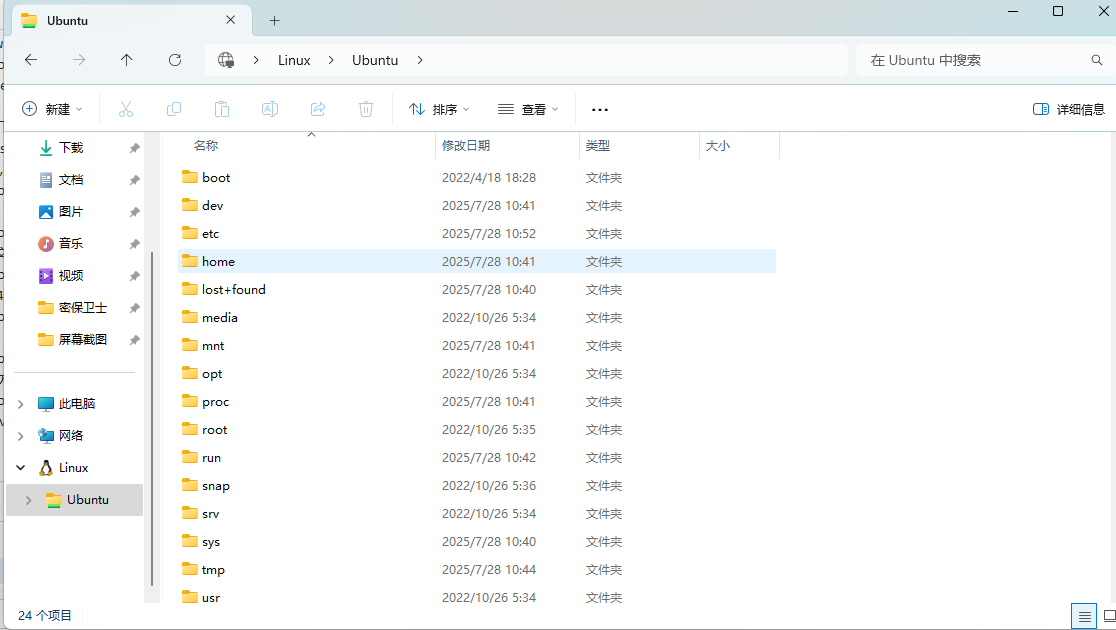This screenshot has height=630, width=1116.
Task: Click the Cut scissors icon
Action: (126, 109)
